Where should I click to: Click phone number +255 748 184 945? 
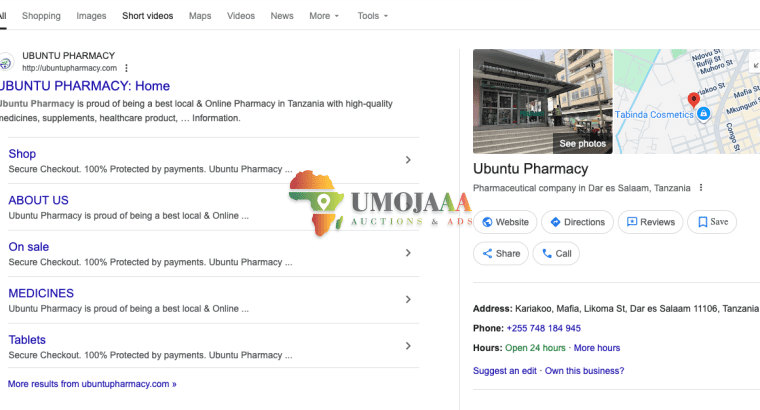pyautogui.click(x=543, y=328)
